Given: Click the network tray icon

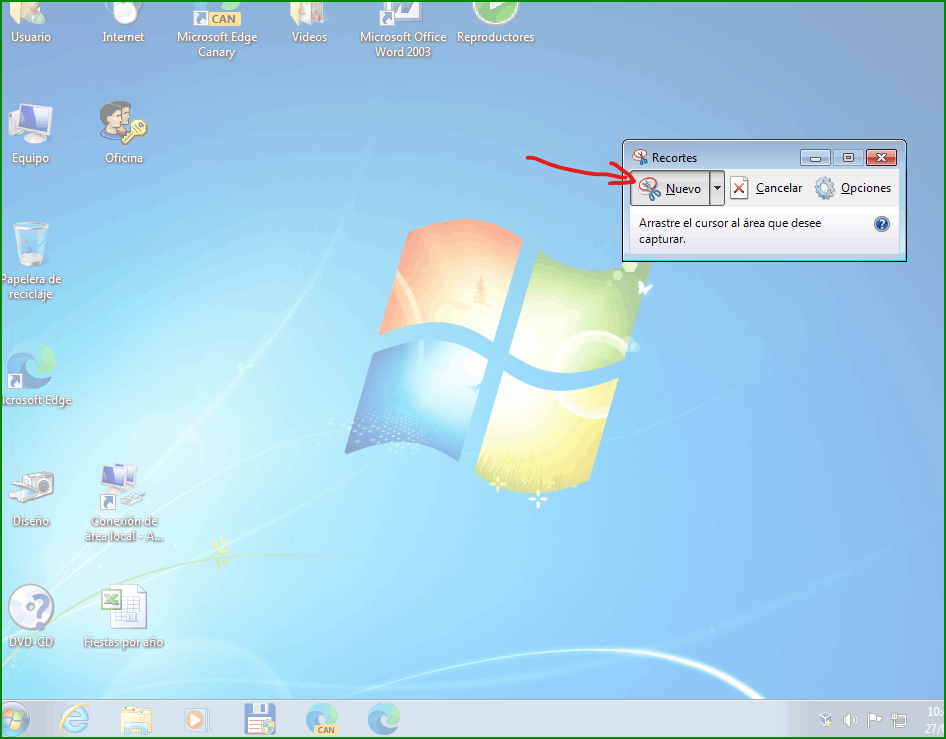Looking at the screenshot, I should pyautogui.click(x=899, y=720).
